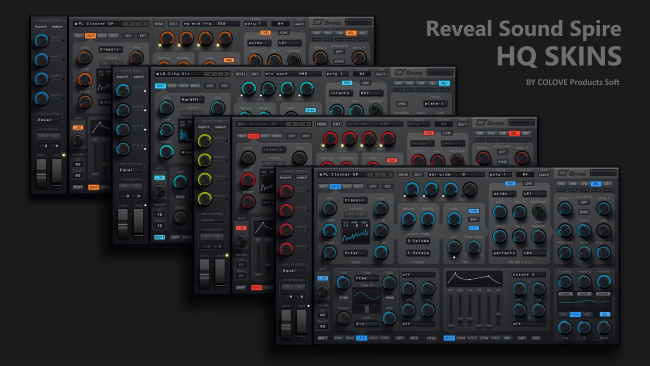Expand the microtuning Equal dropdown
Image resolution: width=650 pixels, height=366 pixels.
pyautogui.click(x=293, y=270)
